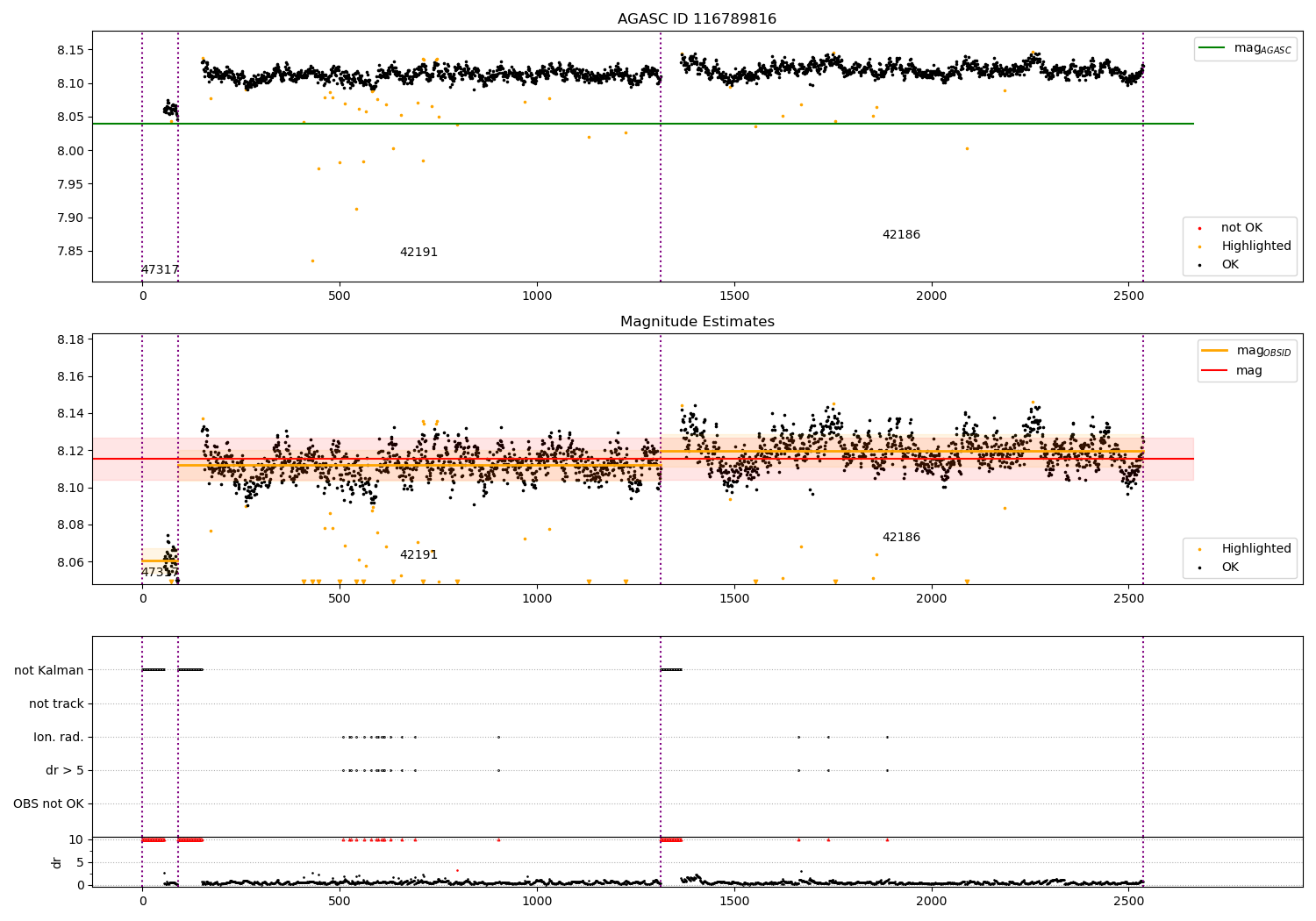Click the "42186" annotation in the top plot

pyautogui.click(x=901, y=235)
